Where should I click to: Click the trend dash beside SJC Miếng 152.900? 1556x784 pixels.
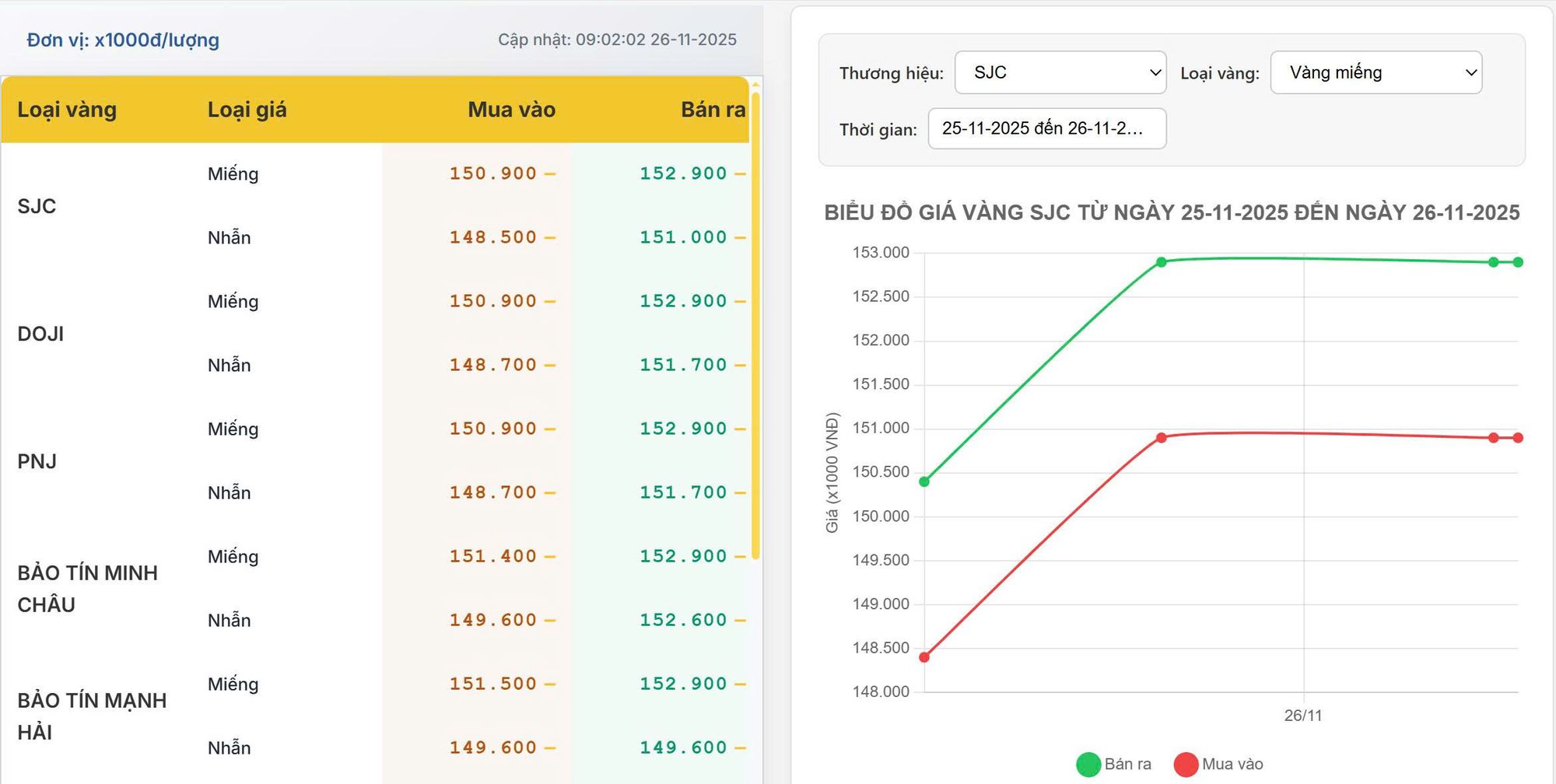[x=739, y=174]
